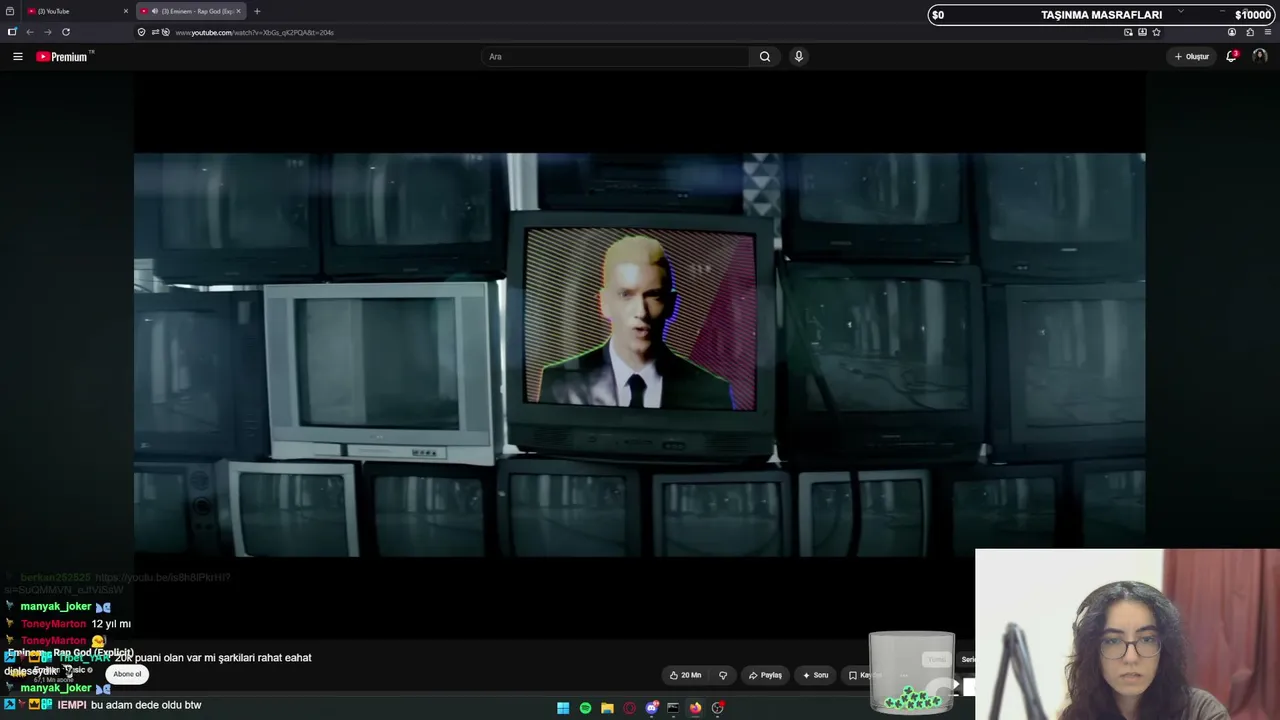
Task: Go forward with the browser arrow
Action: (x=47, y=32)
